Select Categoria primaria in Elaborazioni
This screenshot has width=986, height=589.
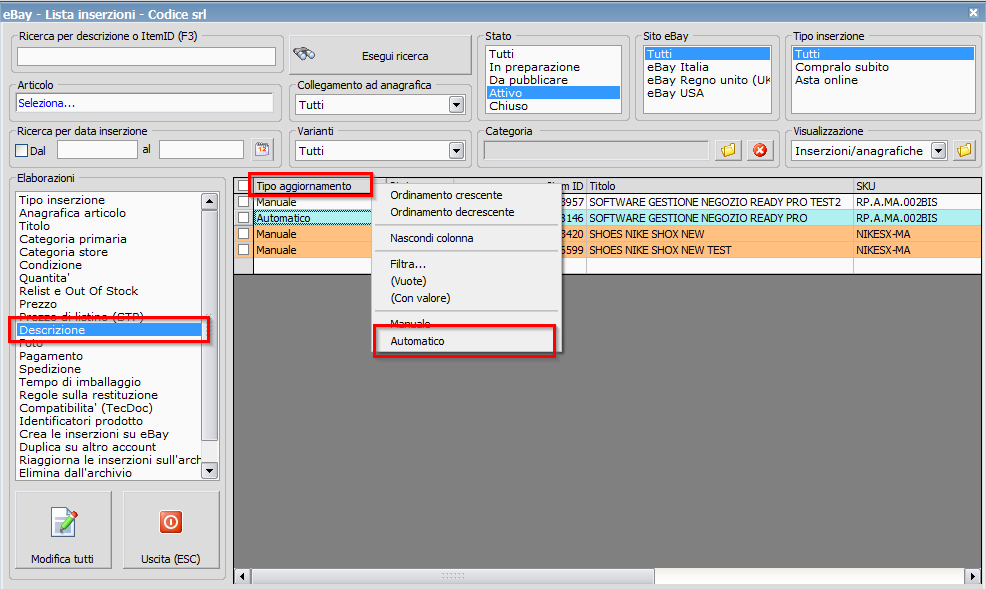[x=109, y=239]
